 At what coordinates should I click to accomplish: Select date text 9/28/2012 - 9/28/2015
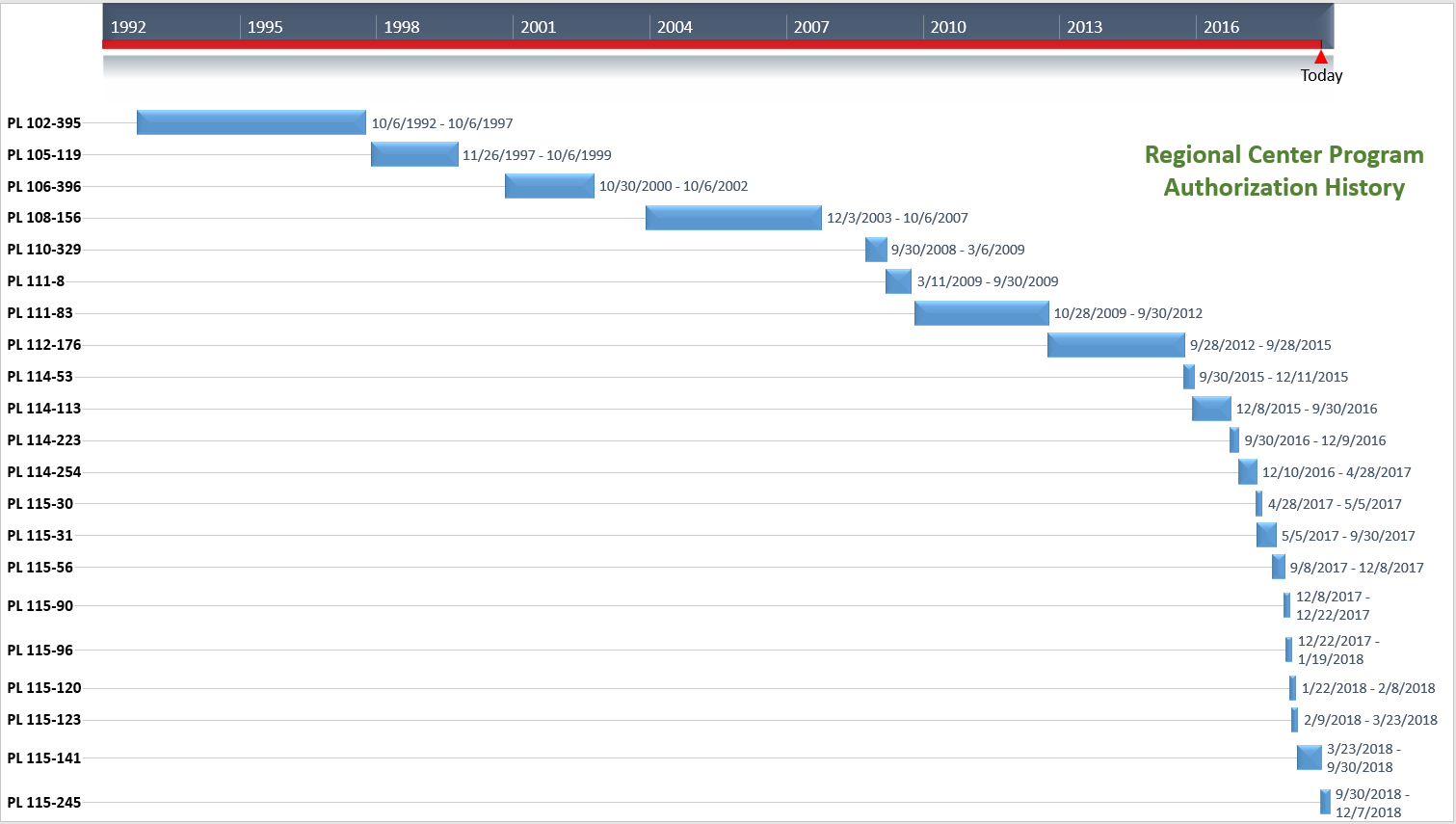(x=1260, y=345)
